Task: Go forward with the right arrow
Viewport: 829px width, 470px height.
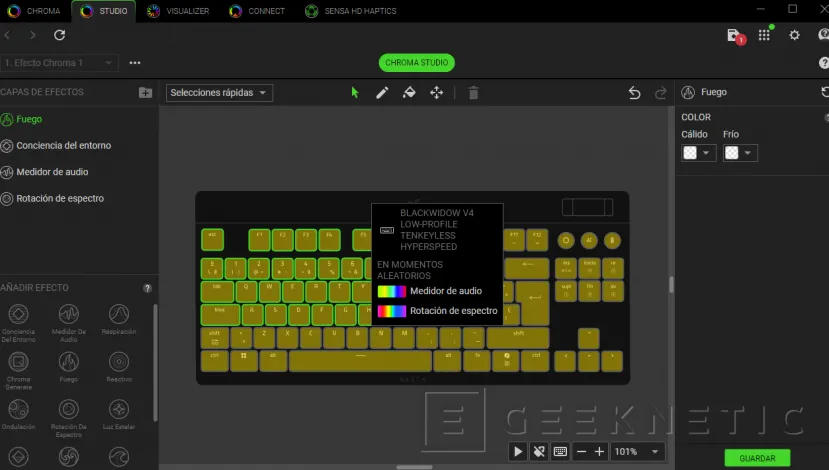Action: pyautogui.click(x=33, y=35)
